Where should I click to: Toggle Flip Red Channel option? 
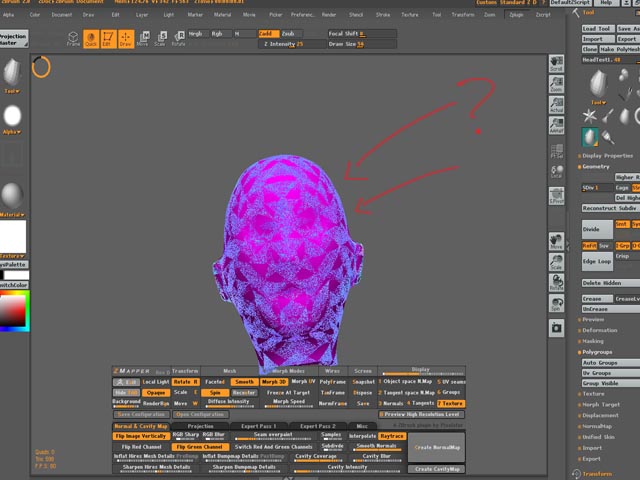pos(141,447)
